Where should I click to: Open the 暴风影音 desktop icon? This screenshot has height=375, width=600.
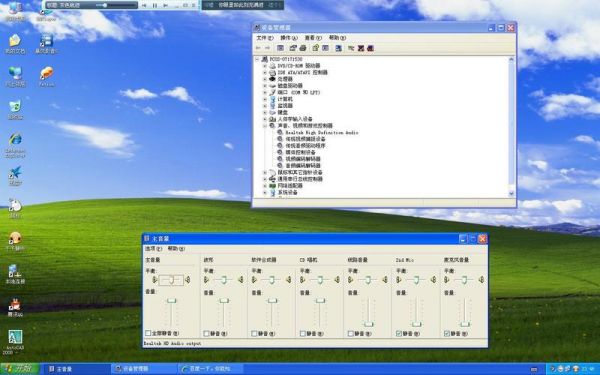(x=46, y=44)
